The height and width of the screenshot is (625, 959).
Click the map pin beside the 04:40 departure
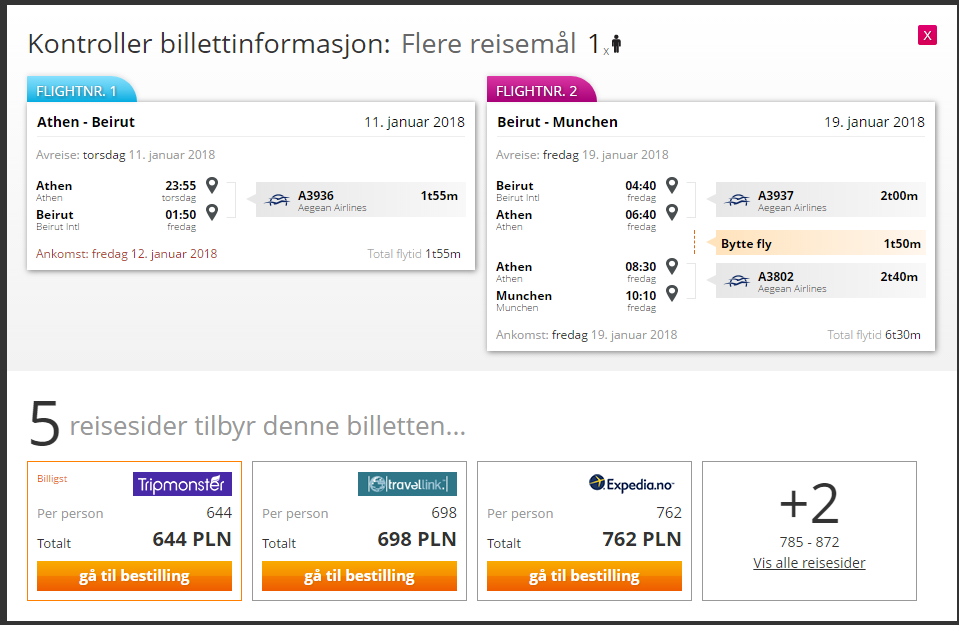(672, 185)
